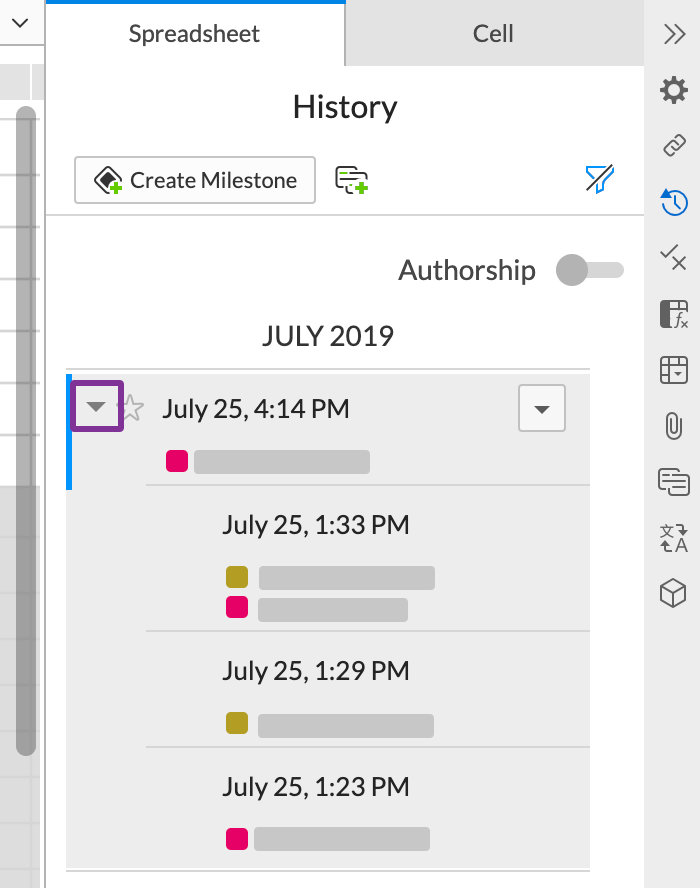700x888 pixels.
Task: Switch to the Spreadsheet tab
Action: 195,33
